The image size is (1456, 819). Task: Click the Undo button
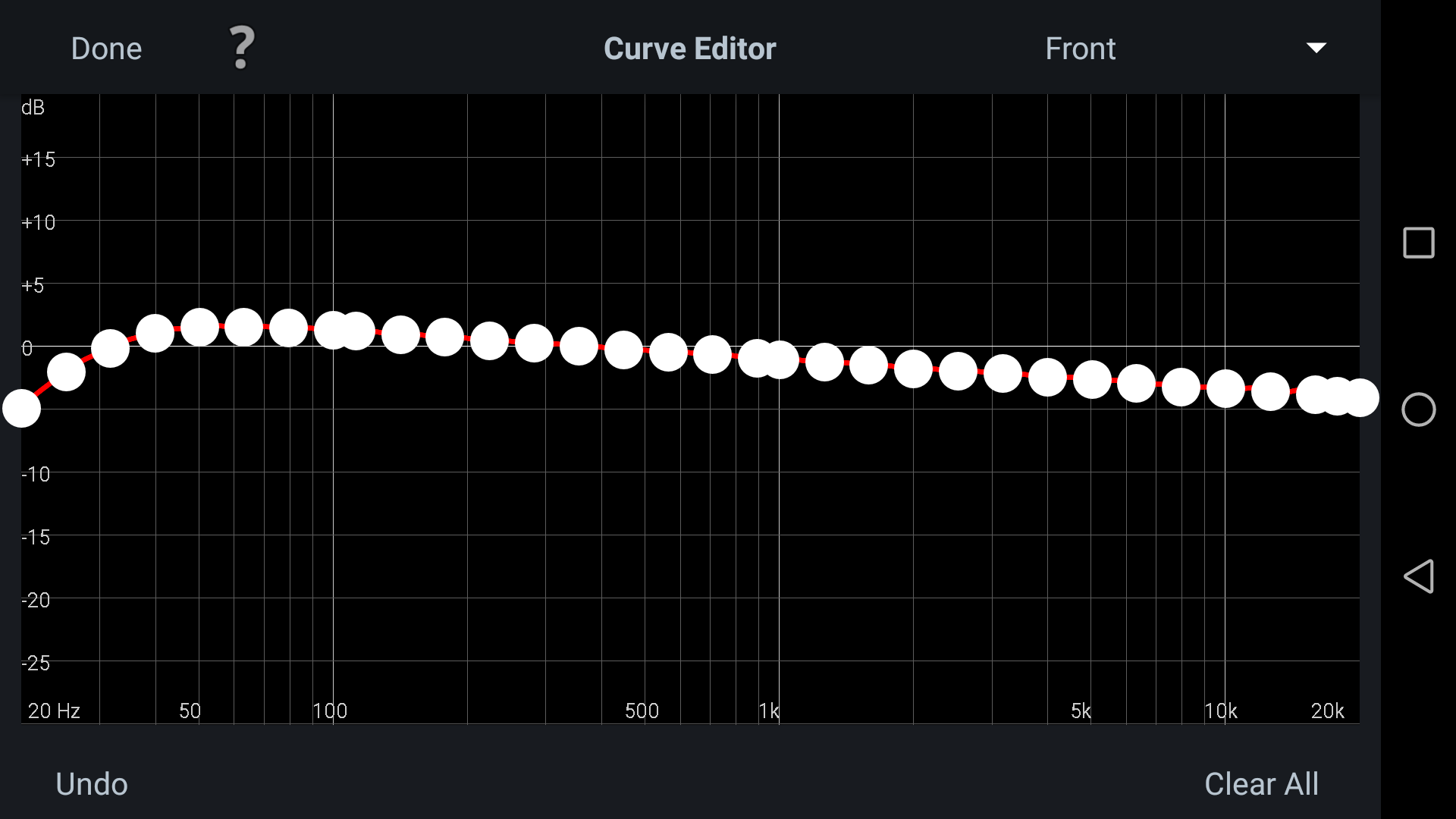pos(92,783)
